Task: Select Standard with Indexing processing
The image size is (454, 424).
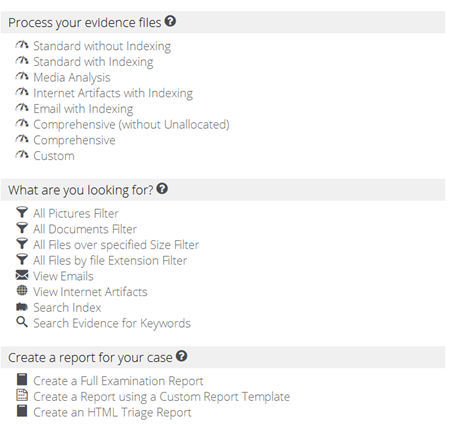Action: click(93, 62)
